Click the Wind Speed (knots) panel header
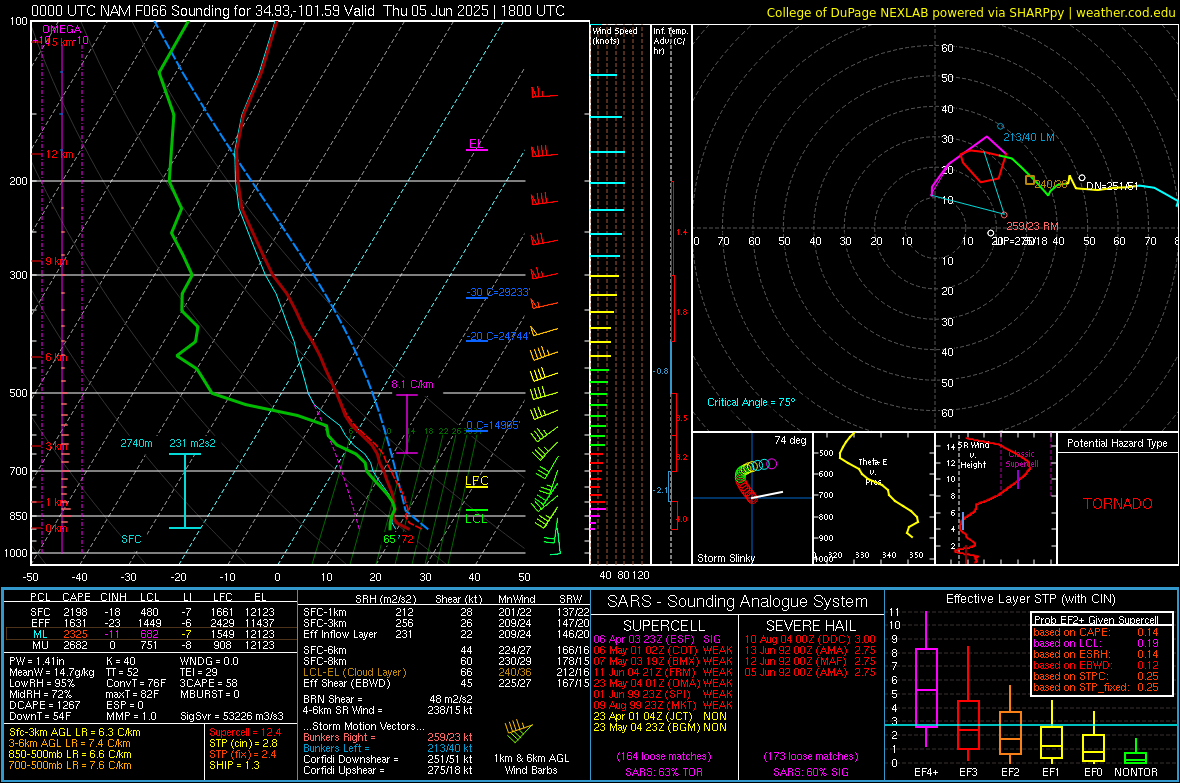 pos(615,35)
